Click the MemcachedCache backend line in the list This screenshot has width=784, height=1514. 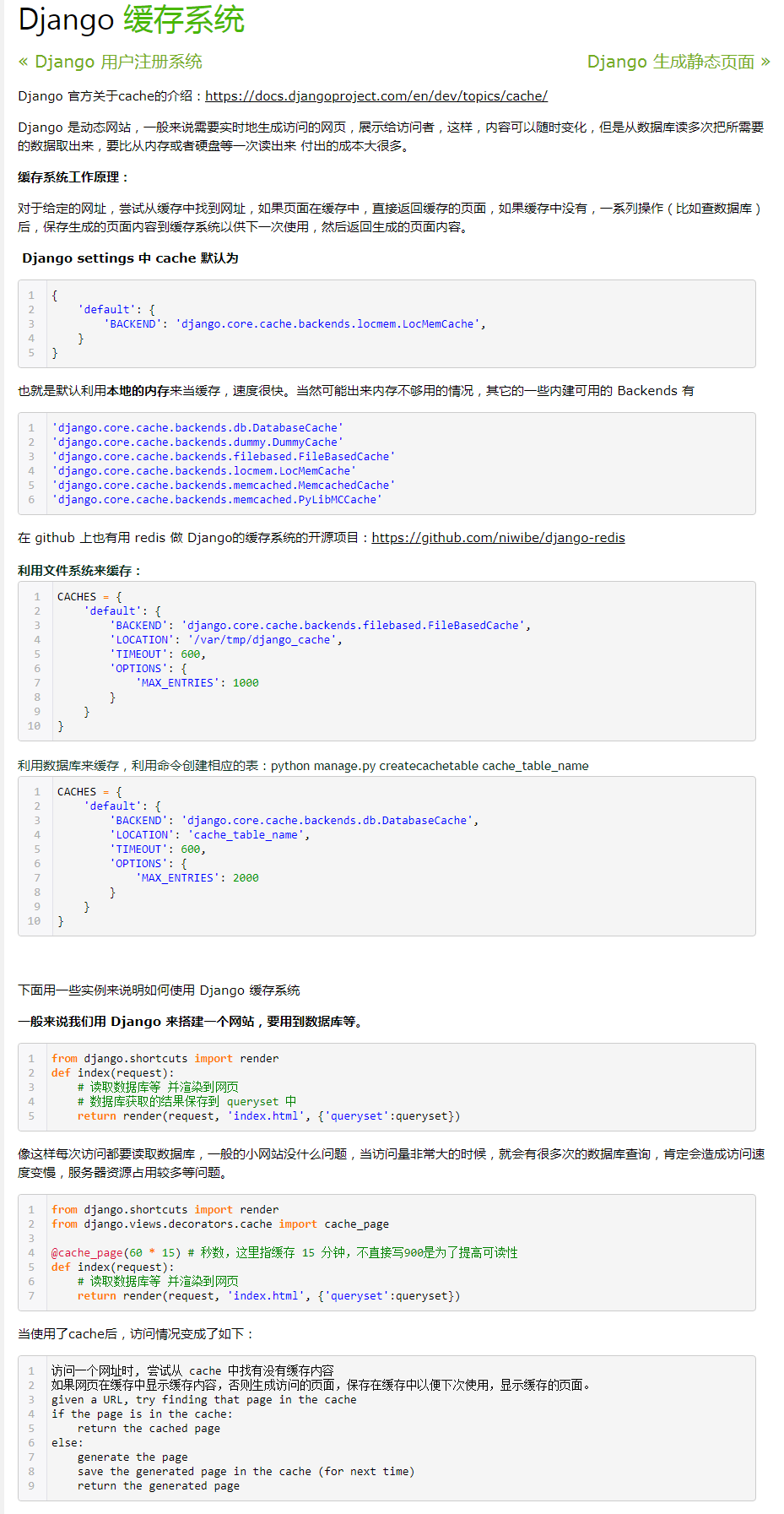tap(223, 486)
